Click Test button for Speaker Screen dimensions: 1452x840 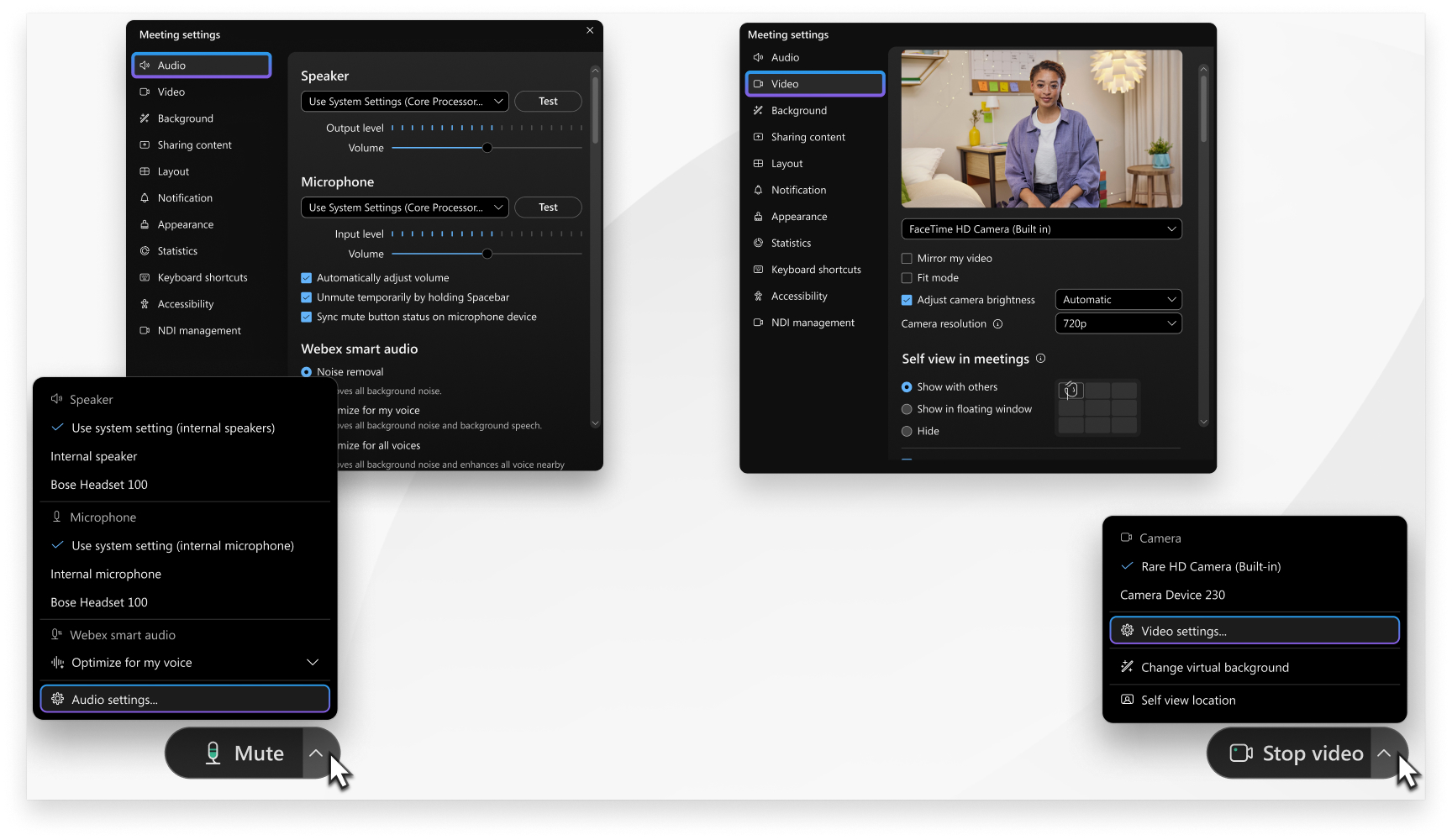[548, 102]
